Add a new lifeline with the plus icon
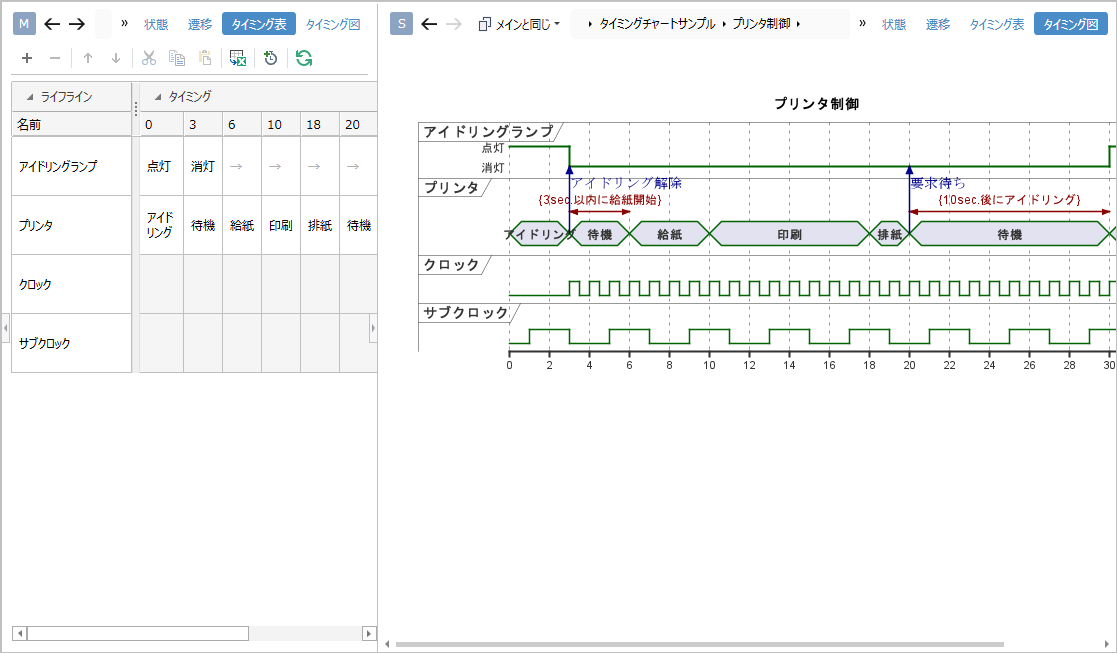 pyautogui.click(x=26, y=58)
